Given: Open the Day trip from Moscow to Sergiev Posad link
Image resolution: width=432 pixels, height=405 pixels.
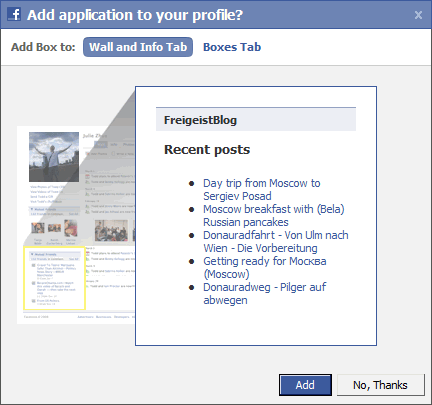Looking at the screenshot, I should tap(262, 189).
